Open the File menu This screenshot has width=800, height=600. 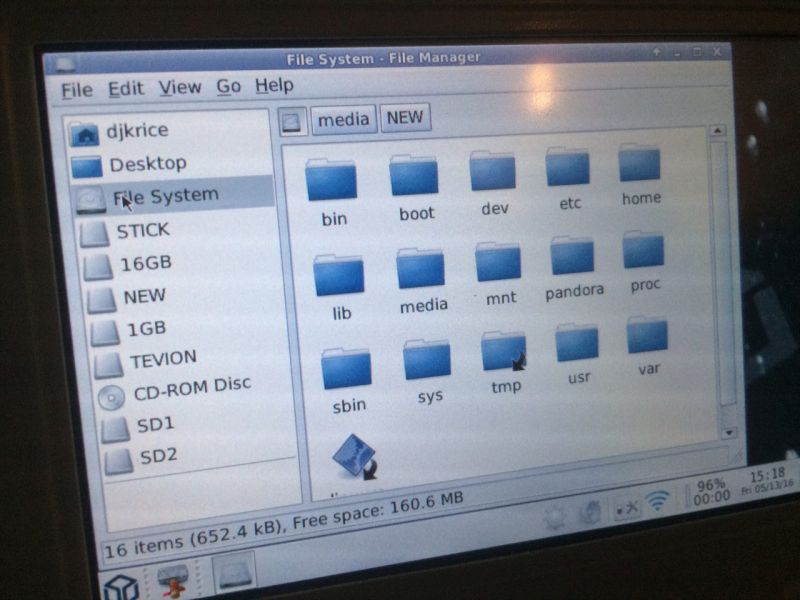coord(76,90)
